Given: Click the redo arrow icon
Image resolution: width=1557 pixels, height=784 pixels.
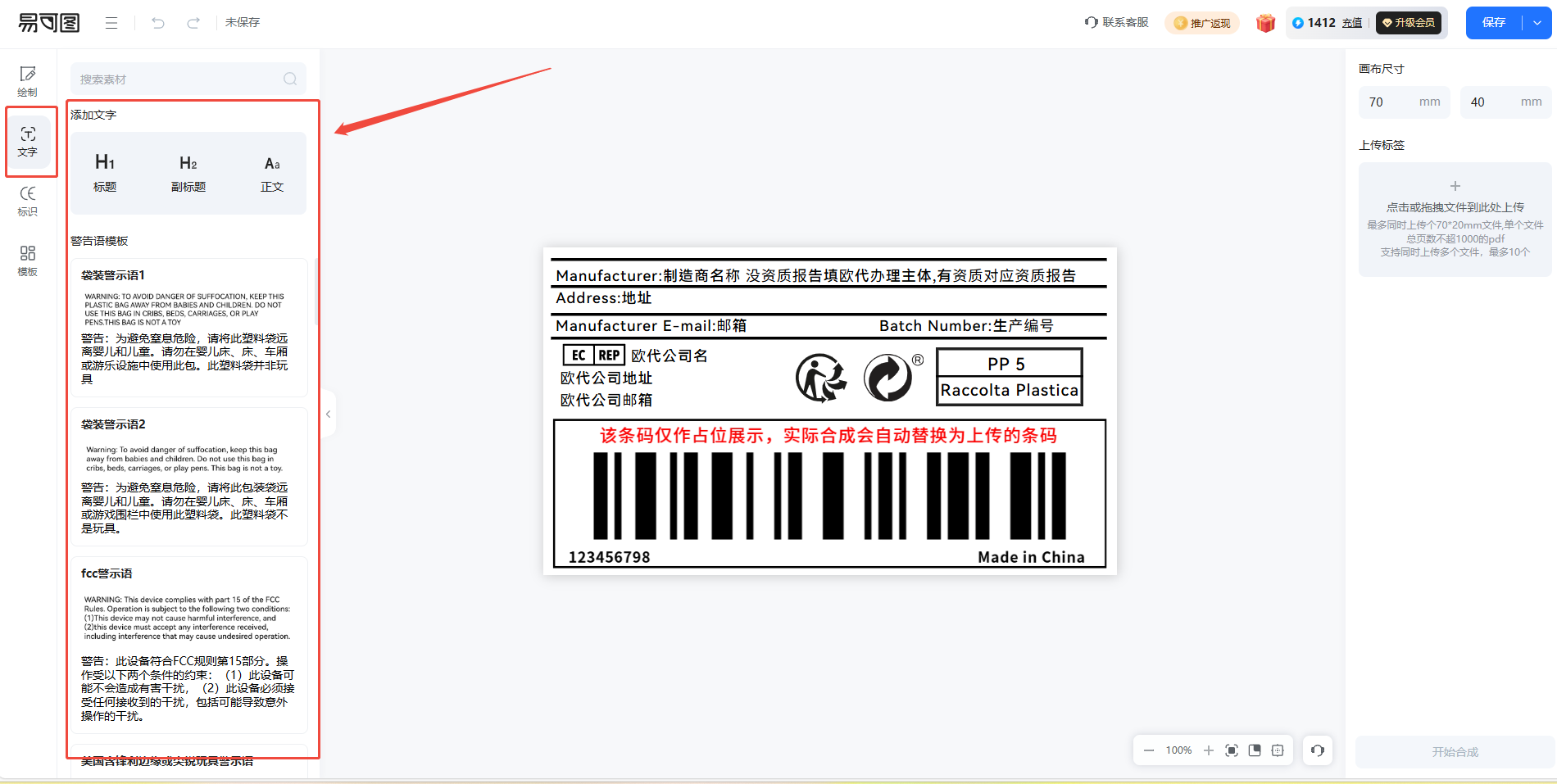Looking at the screenshot, I should click(x=193, y=23).
